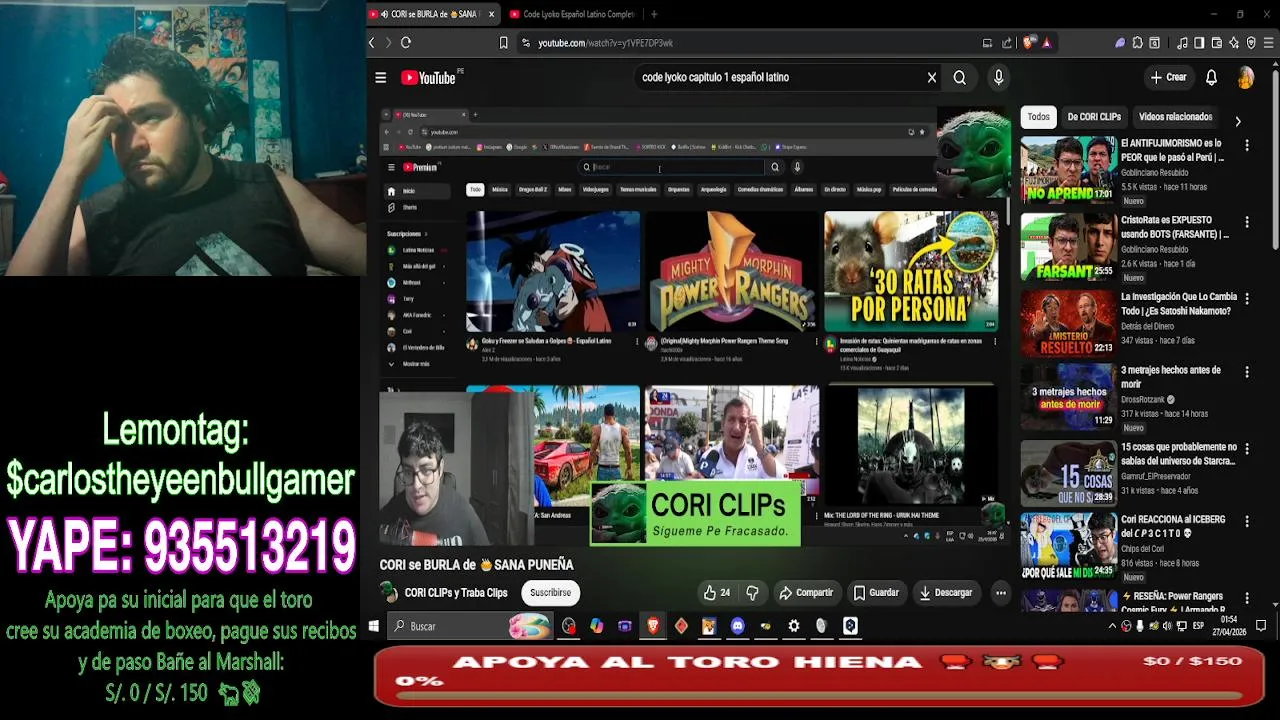1280x720 pixels.
Task: Open options for 3 metrajes hechos video
Action: [x=1246, y=372]
